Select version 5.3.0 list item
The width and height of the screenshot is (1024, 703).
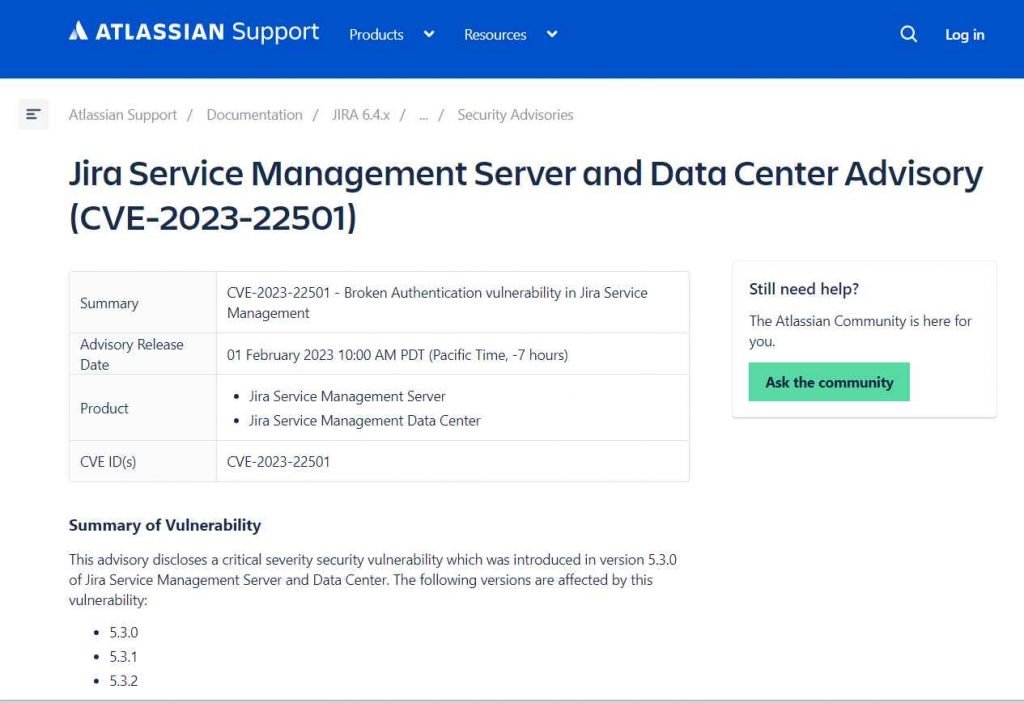123,632
